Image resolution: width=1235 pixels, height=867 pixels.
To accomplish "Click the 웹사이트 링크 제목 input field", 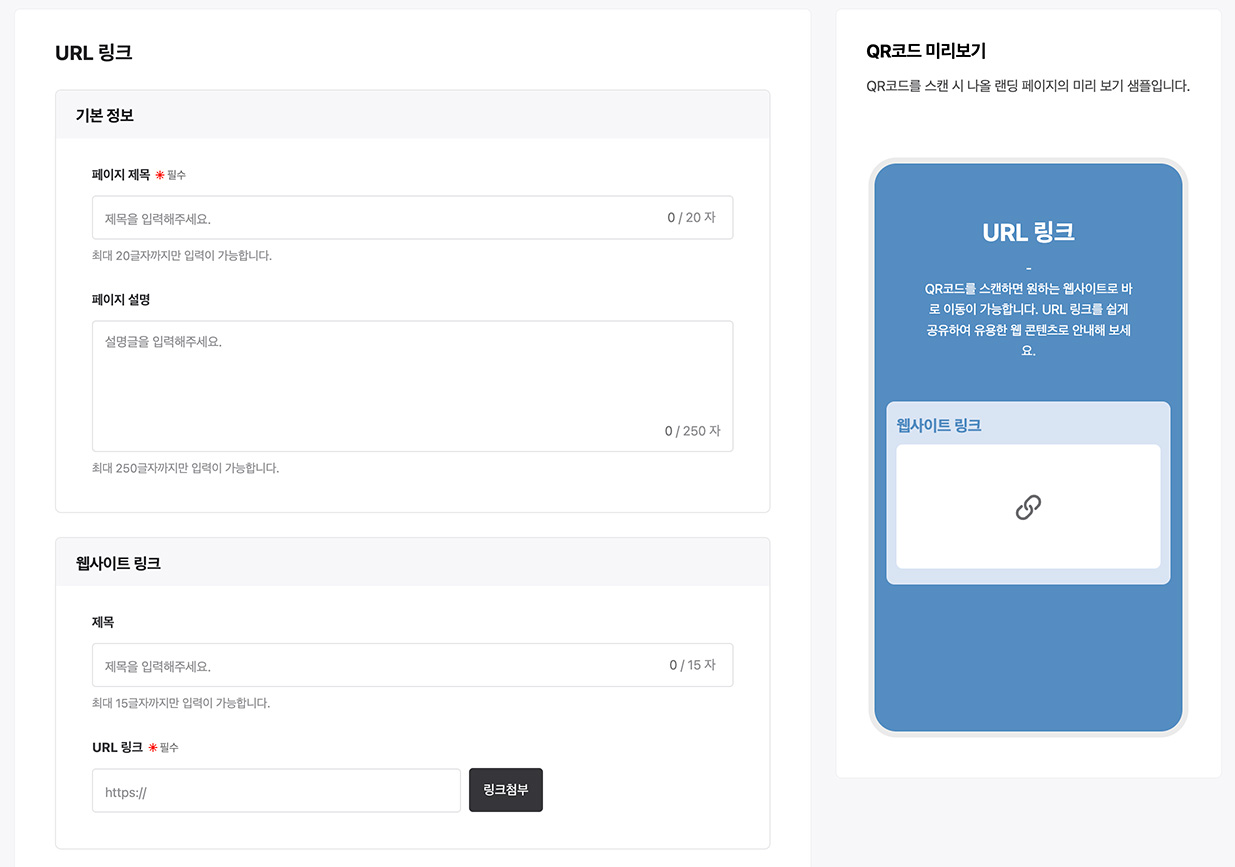I will pyautogui.click(x=412, y=665).
